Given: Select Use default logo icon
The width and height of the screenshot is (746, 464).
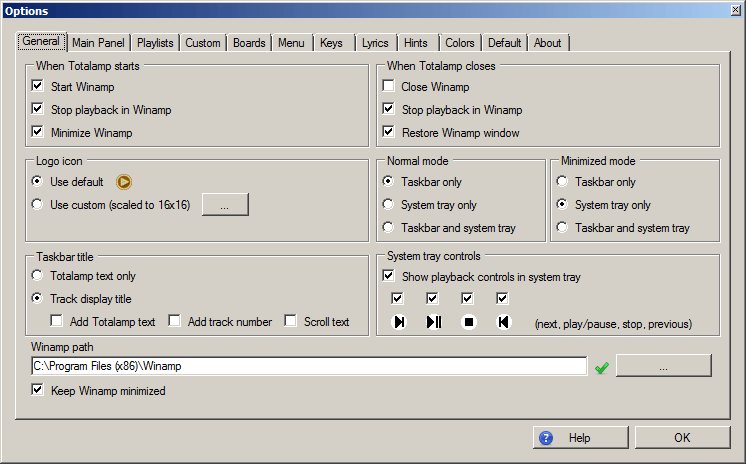Looking at the screenshot, I should (37, 181).
